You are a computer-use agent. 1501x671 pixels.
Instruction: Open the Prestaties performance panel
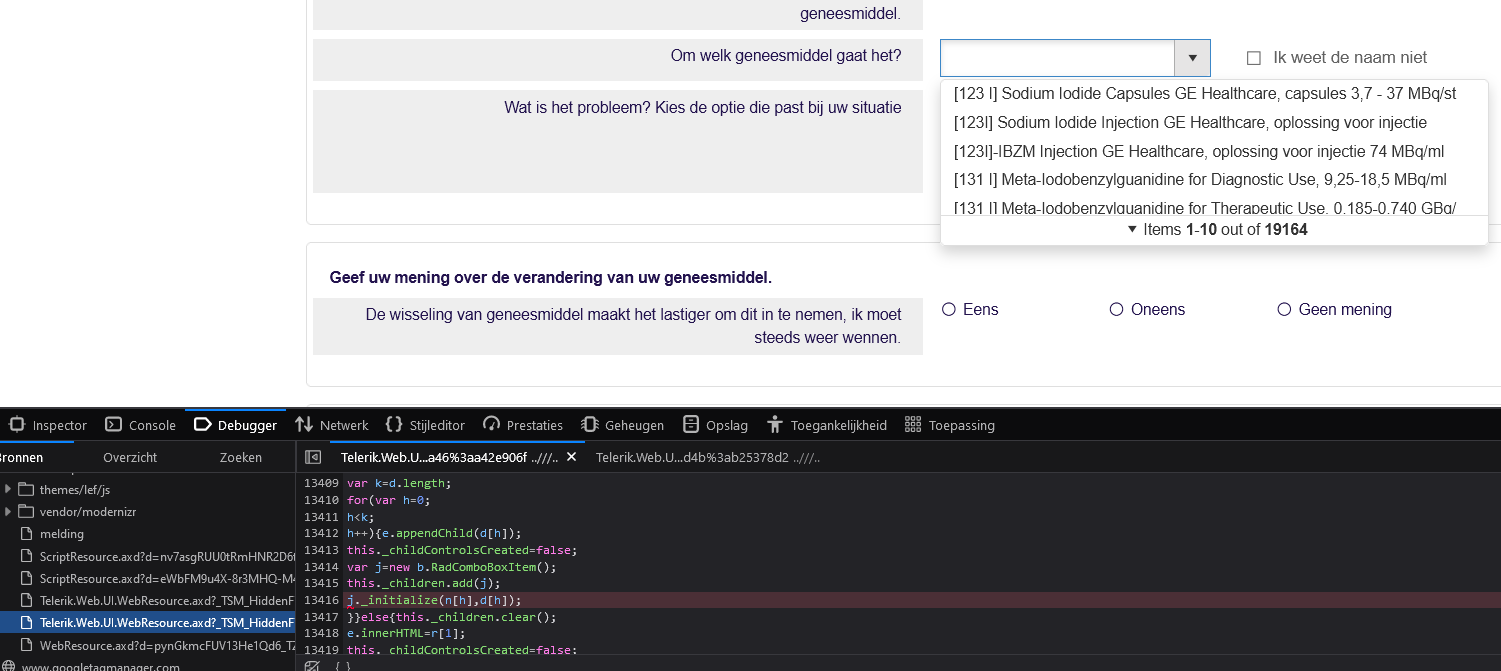[523, 425]
